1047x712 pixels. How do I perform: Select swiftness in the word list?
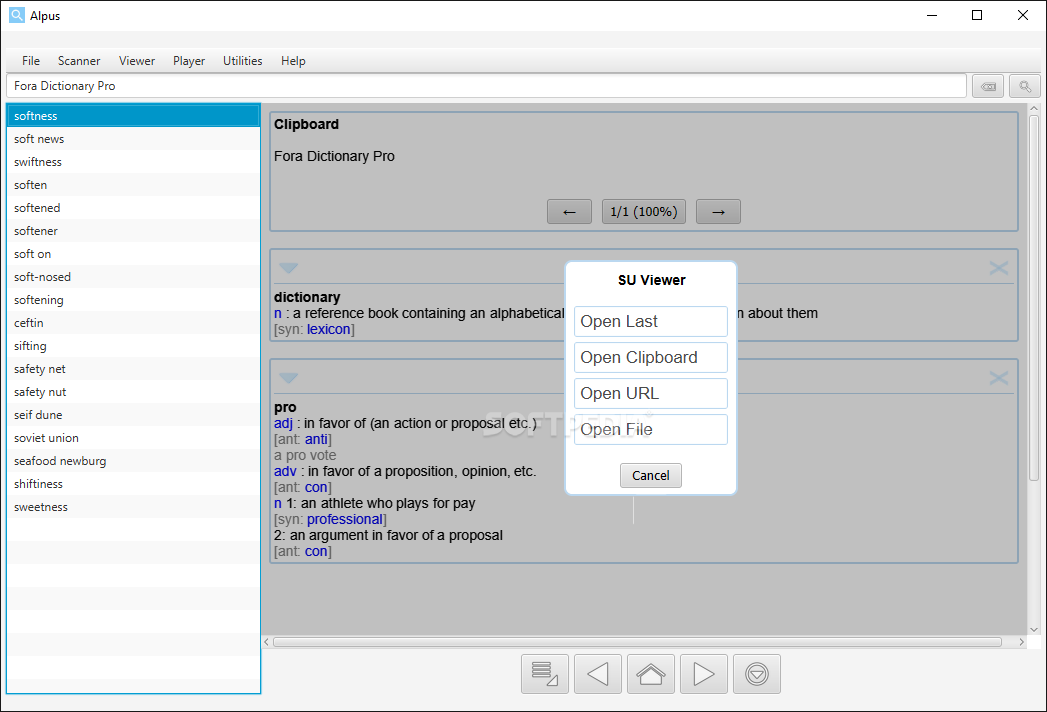point(134,162)
